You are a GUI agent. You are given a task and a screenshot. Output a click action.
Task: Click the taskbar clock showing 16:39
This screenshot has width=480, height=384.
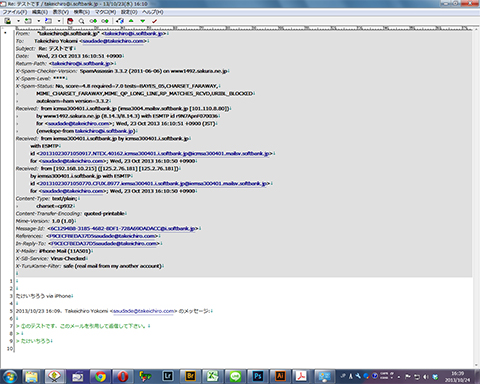458,377
